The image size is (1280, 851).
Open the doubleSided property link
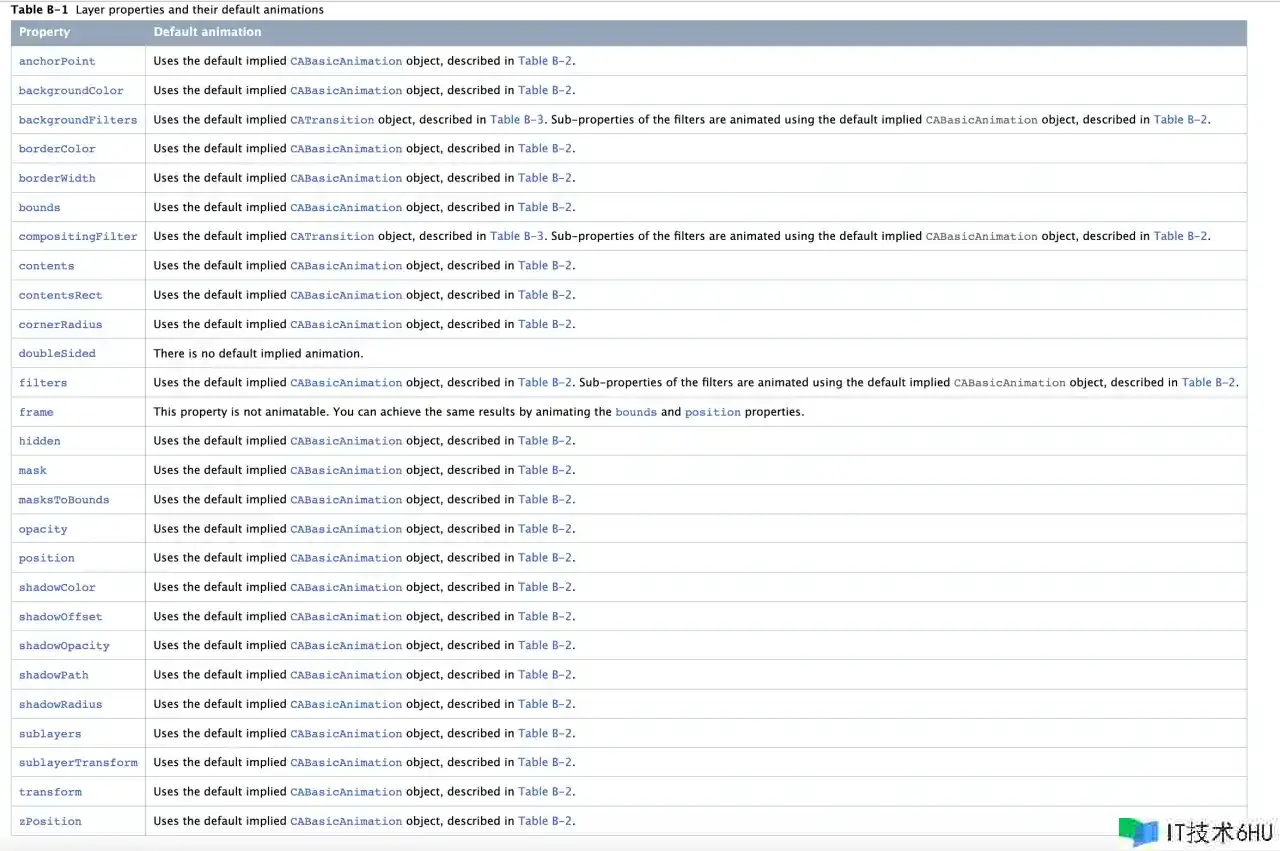[x=57, y=353]
